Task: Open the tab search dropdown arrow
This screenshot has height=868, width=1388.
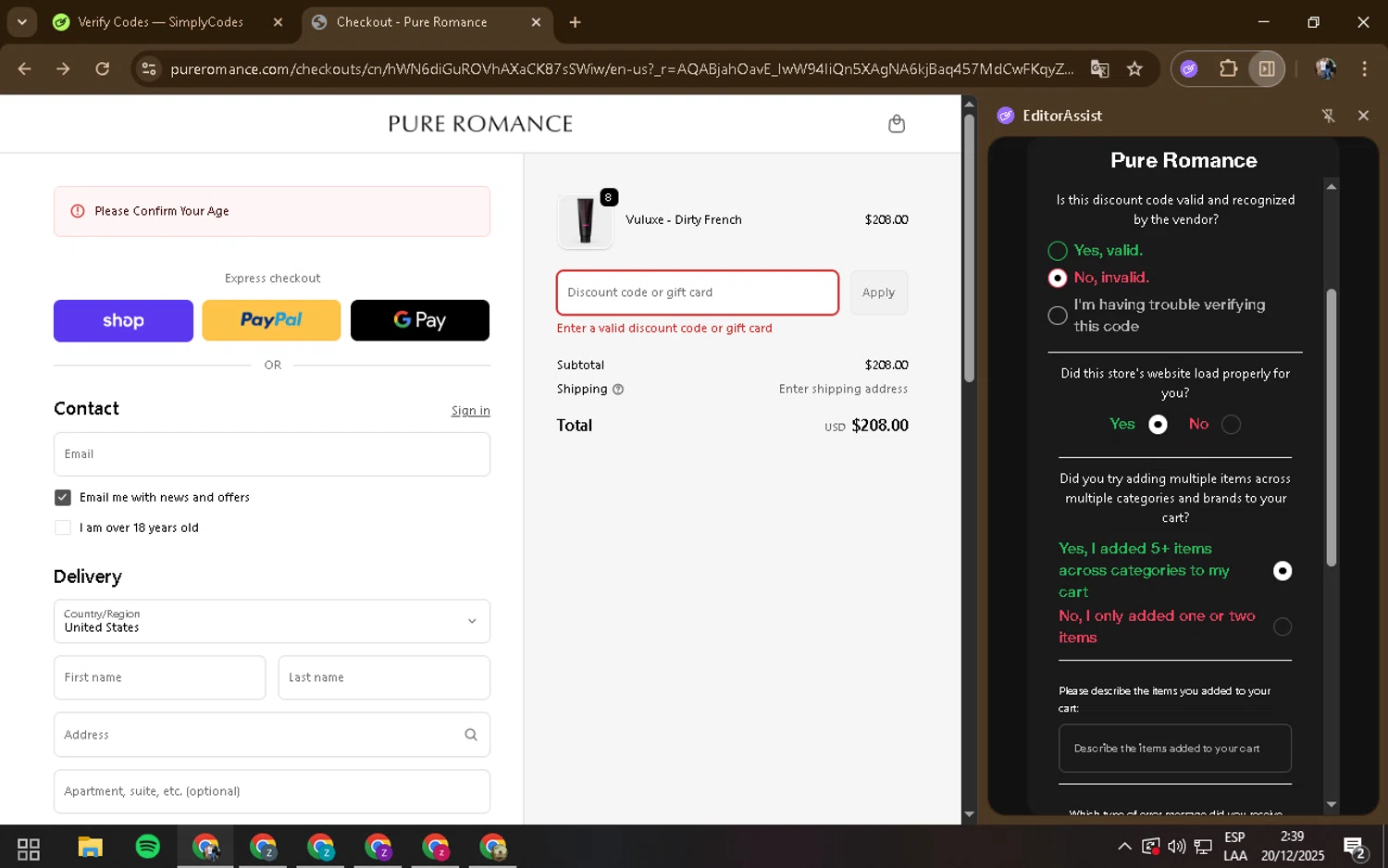Action: 21,21
